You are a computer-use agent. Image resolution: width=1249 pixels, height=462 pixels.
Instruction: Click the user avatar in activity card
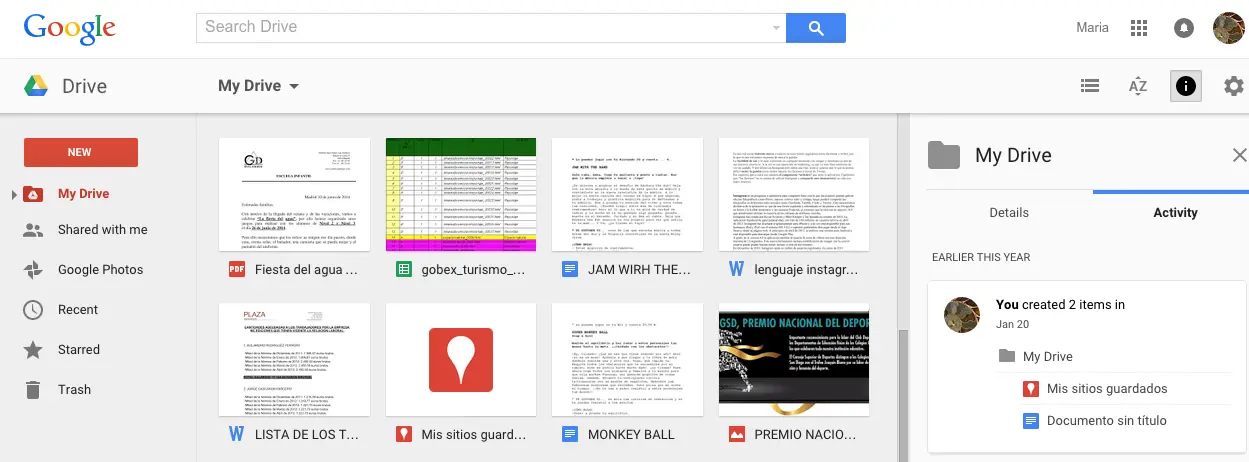[961, 315]
